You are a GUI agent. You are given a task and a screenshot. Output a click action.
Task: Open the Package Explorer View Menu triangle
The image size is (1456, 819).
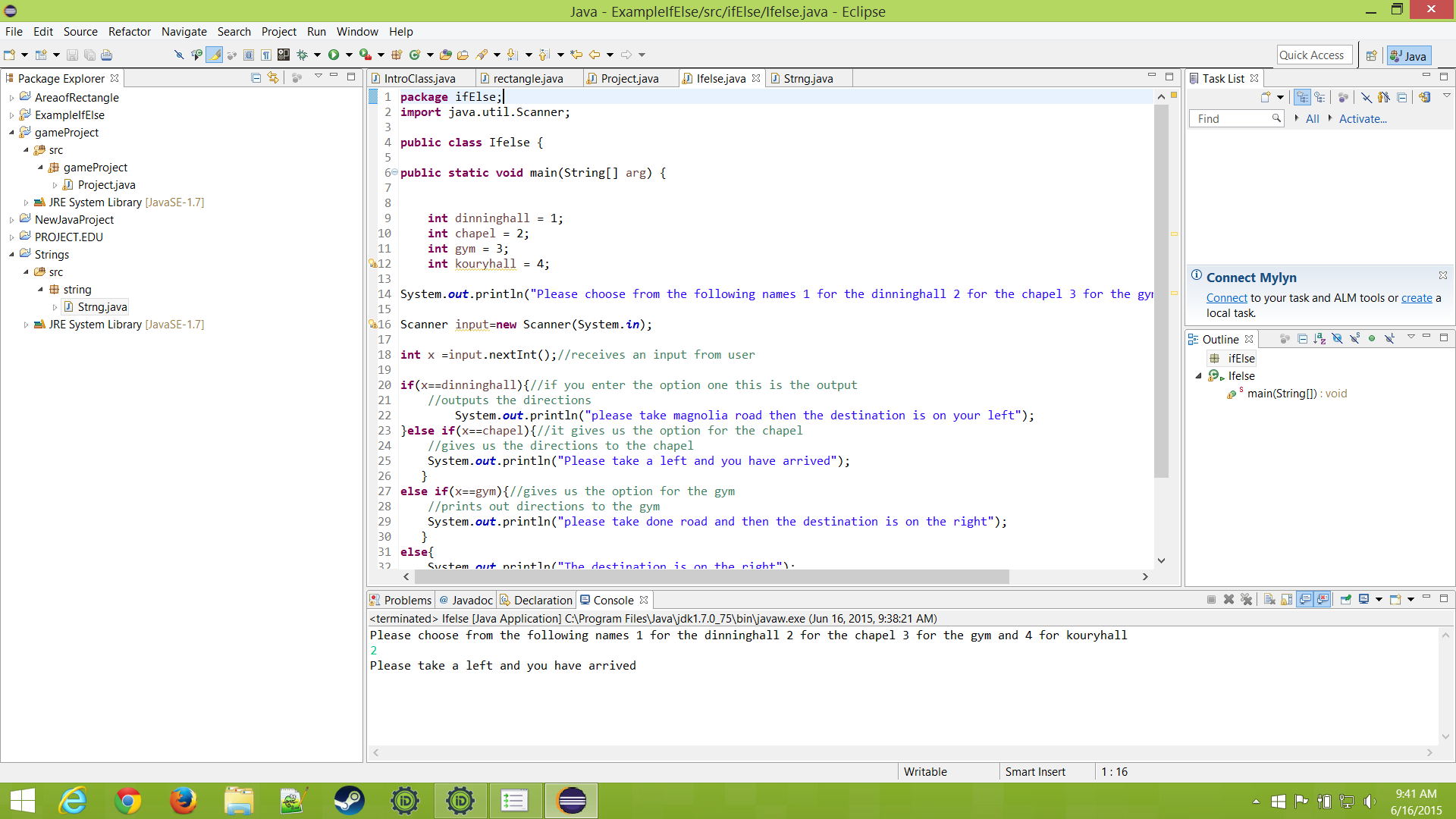[318, 77]
